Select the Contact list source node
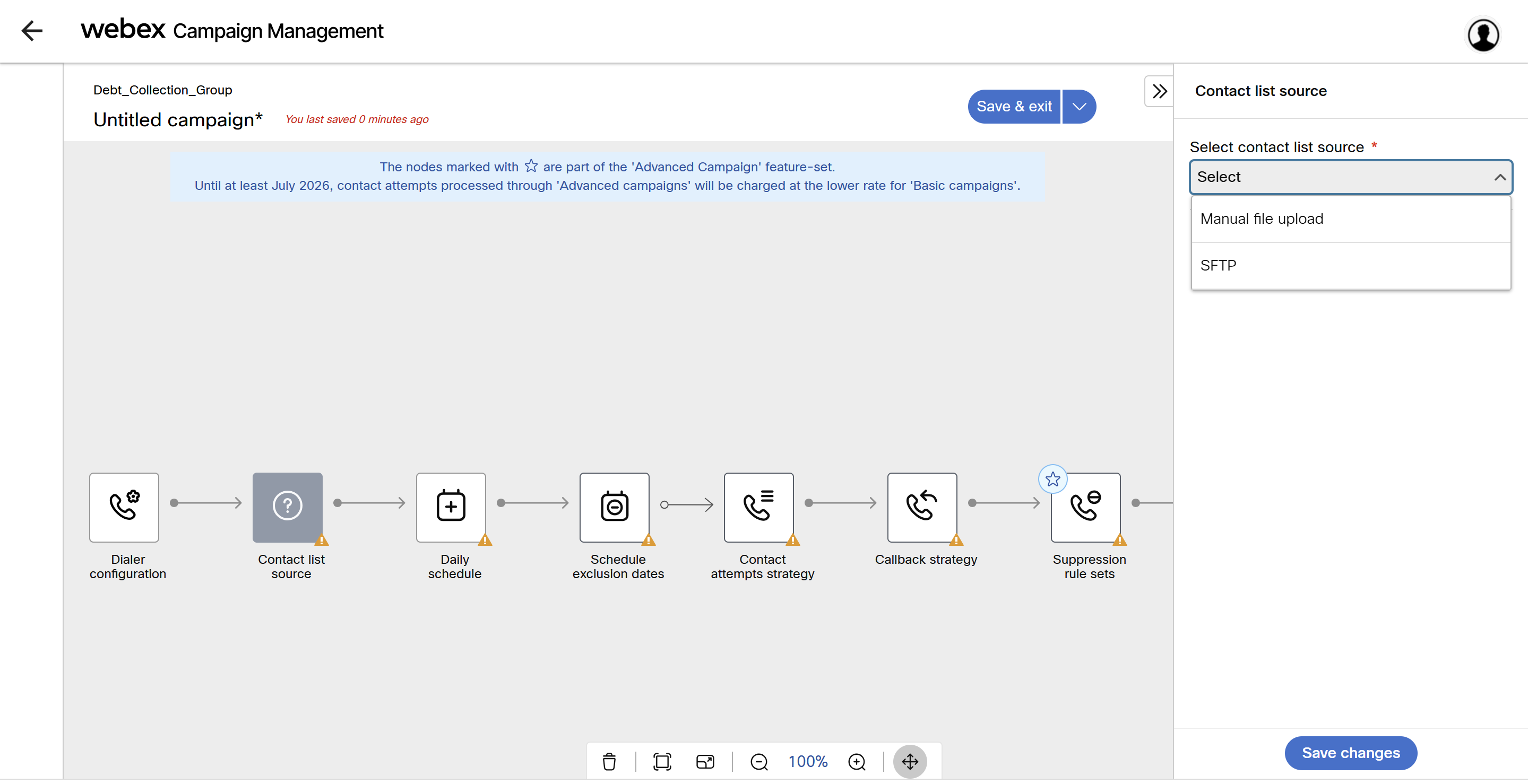The width and height of the screenshot is (1528, 784). pyautogui.click(x=287, y=507)
